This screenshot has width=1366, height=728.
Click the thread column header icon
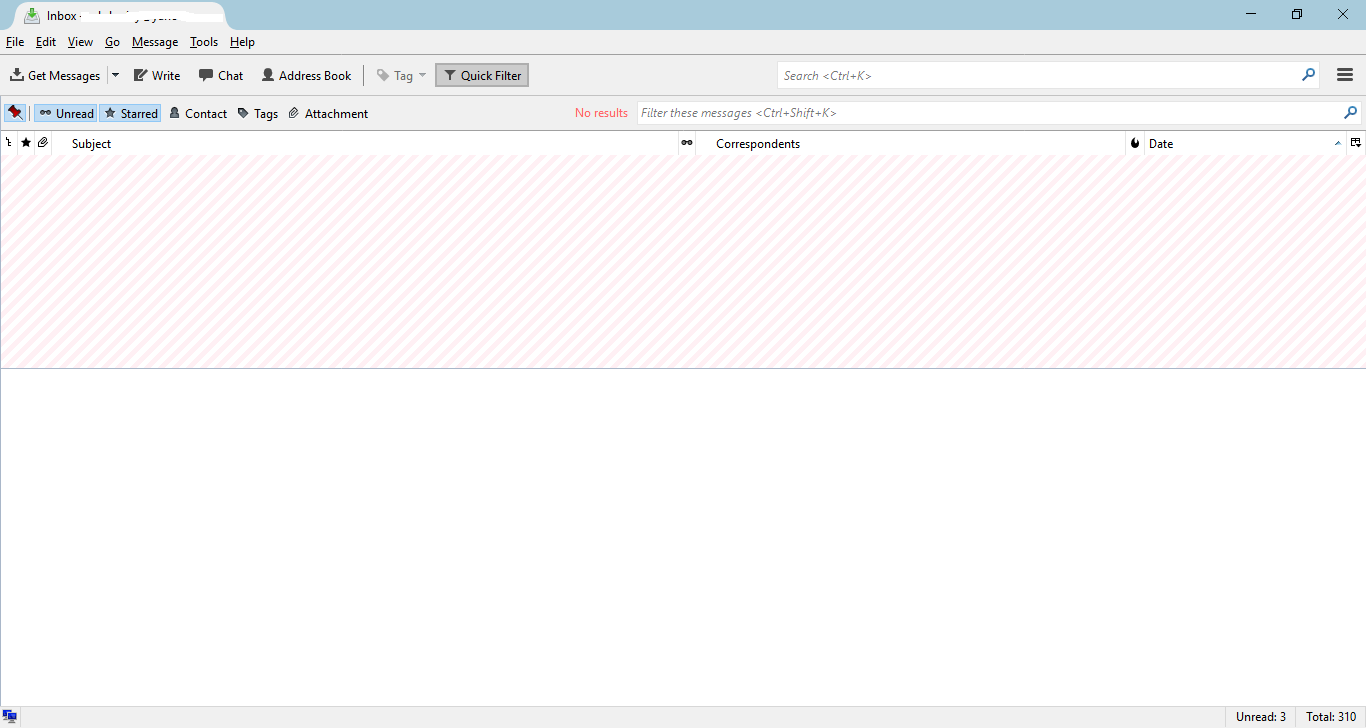(9, 143)
